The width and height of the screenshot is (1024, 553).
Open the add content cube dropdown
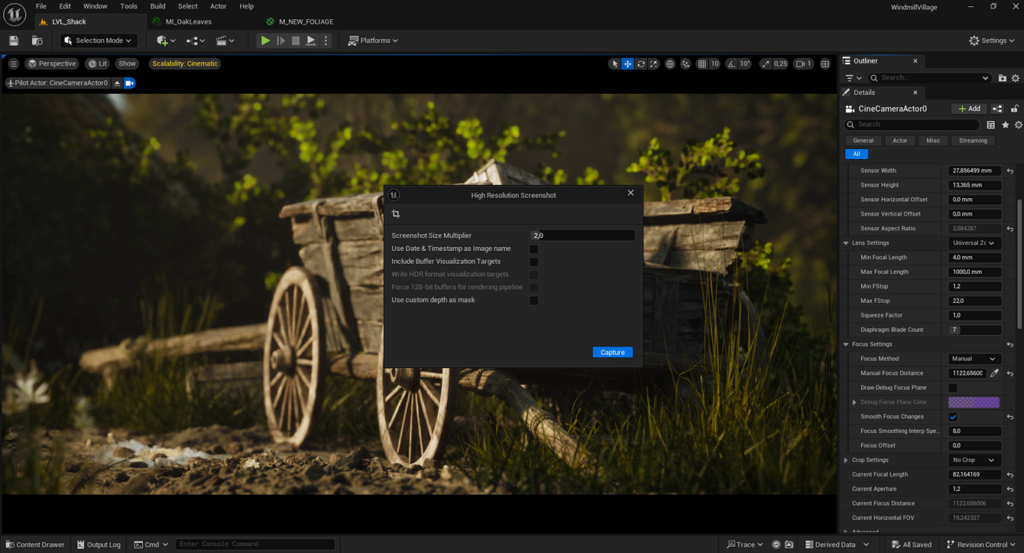click(x=164, y=40)
